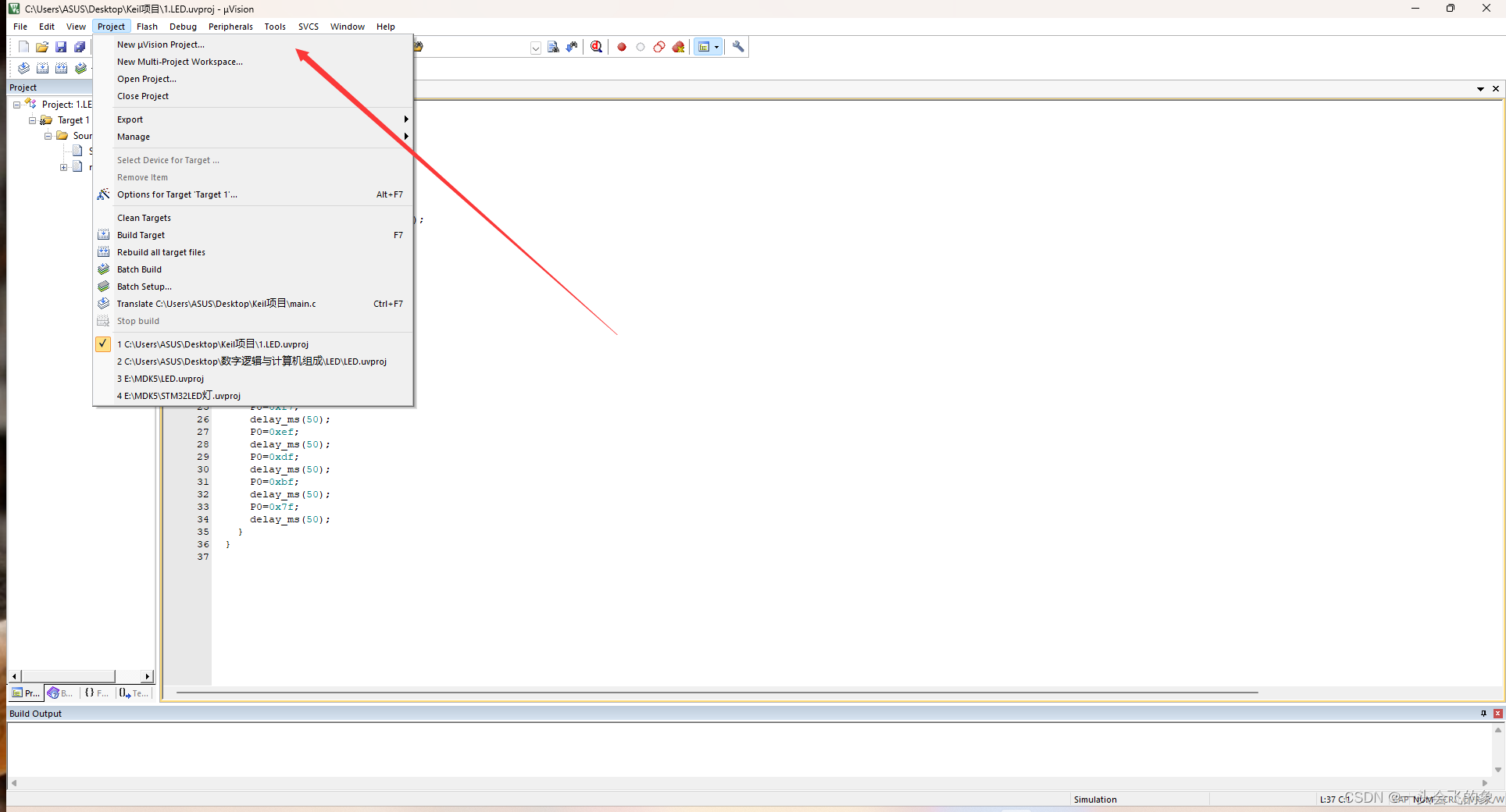
Task: Click the Save floppy disk icon
Action: coord(61,47)
